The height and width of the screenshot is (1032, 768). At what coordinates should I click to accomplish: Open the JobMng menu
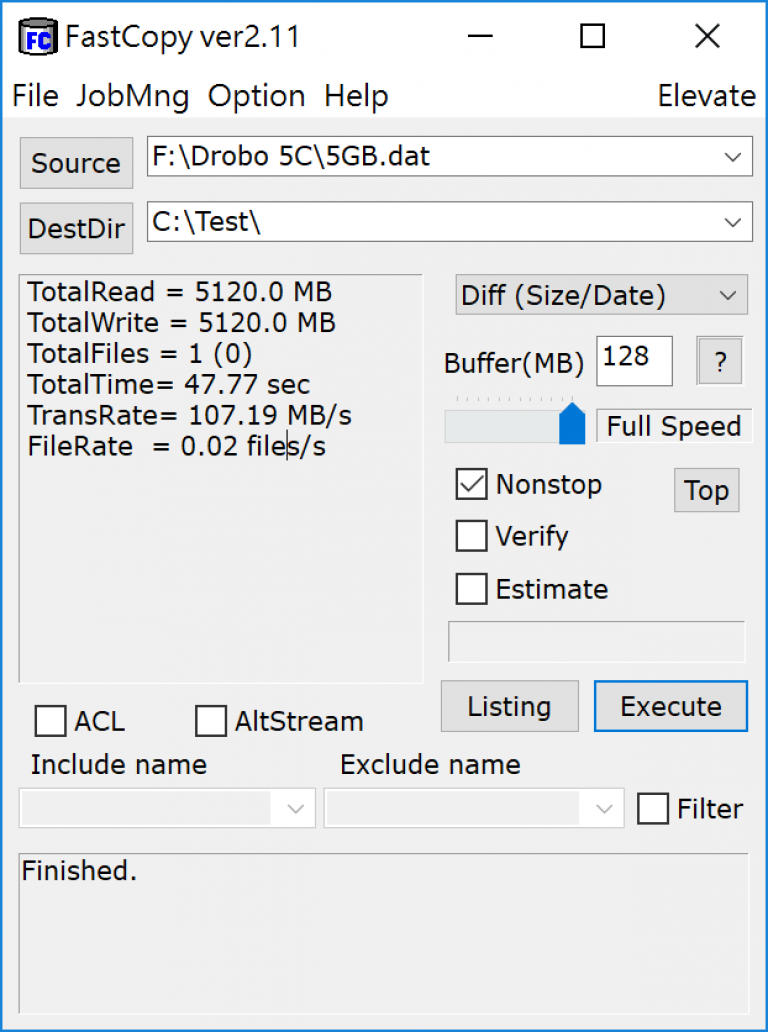[133, 96]
